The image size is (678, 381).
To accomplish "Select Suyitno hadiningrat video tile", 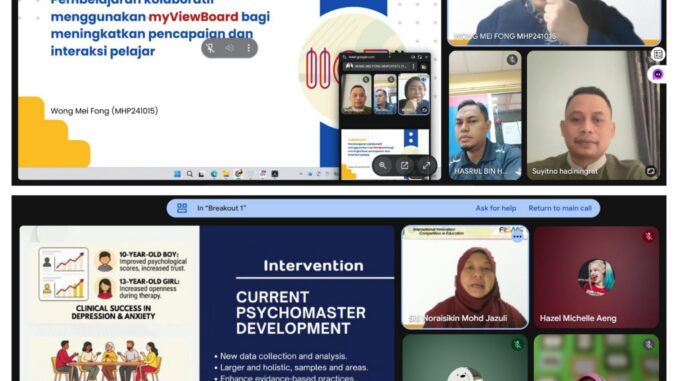I will click(593, 115).
